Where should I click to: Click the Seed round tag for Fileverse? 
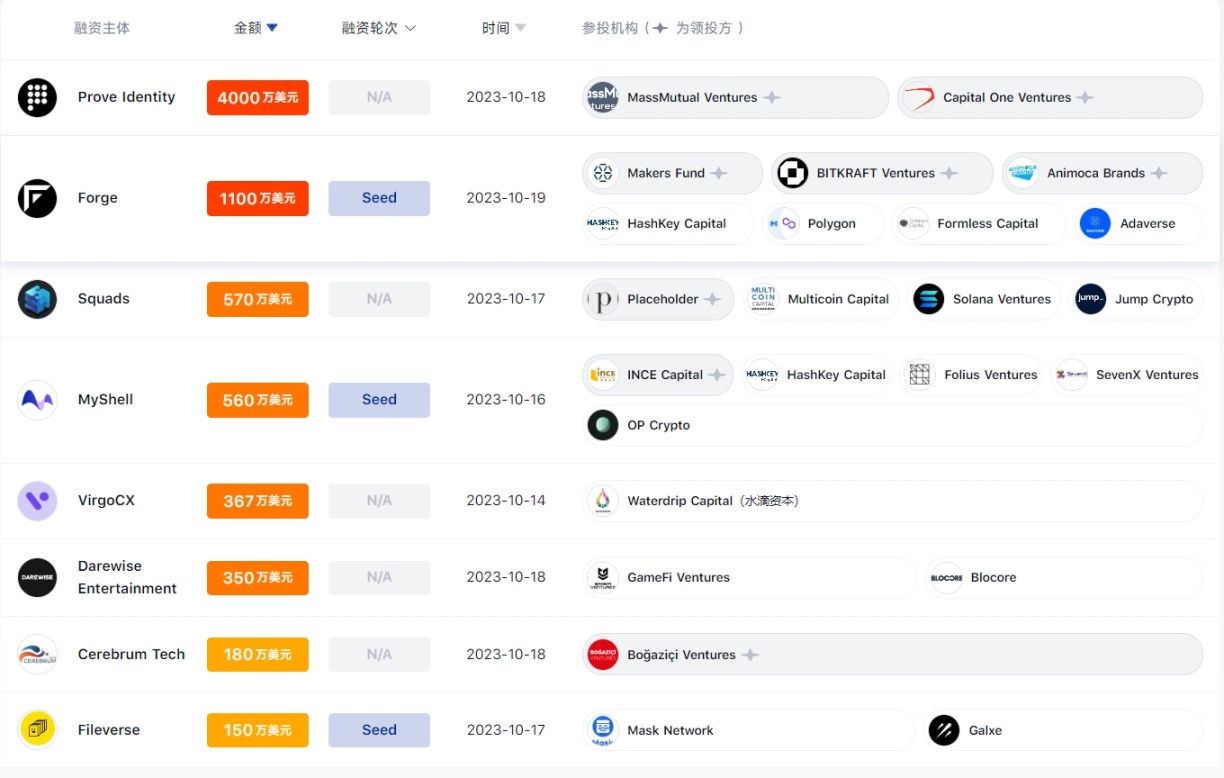pyautogui.click(x=379, y=730)
